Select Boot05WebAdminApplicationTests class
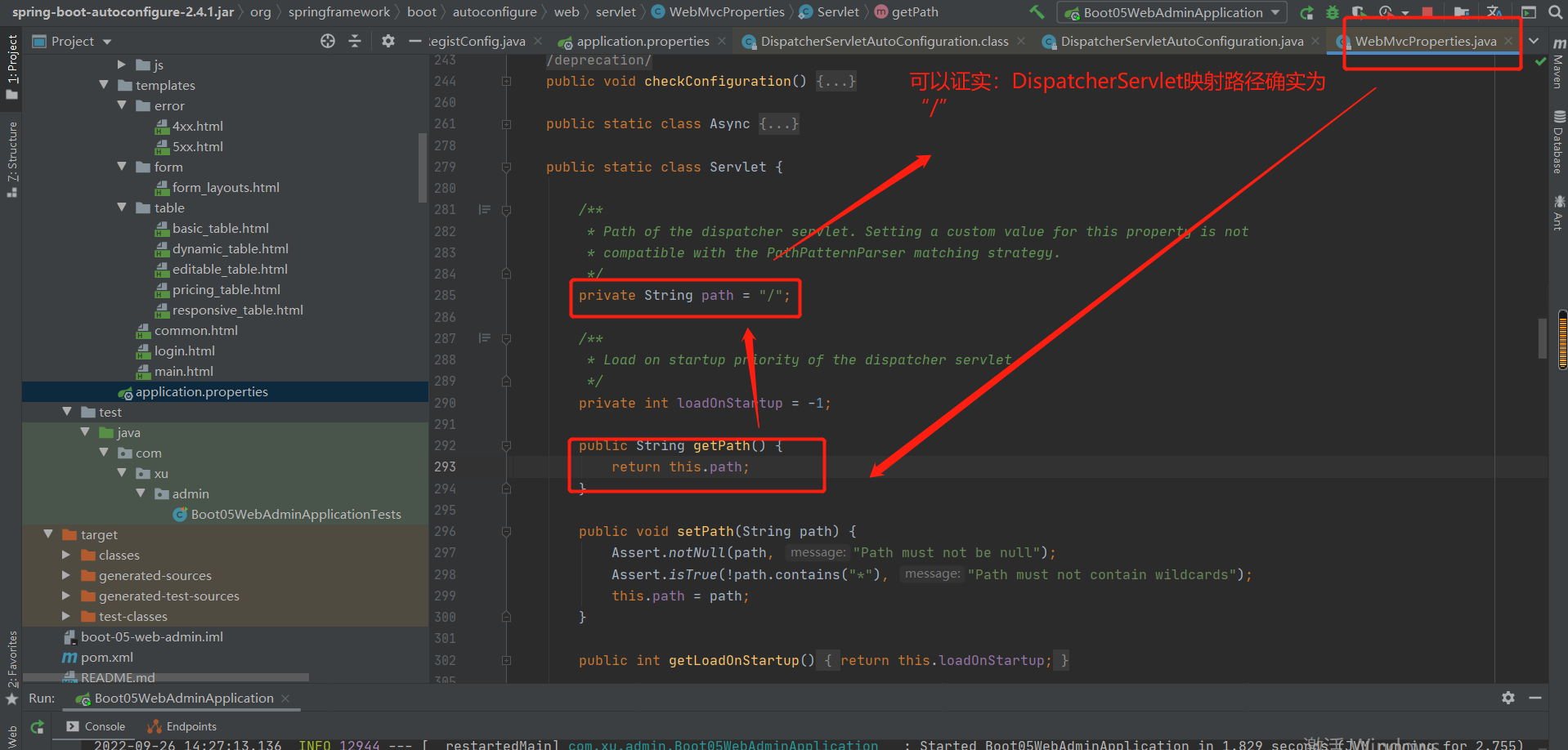This screenshot has width=1568, height=750. pyautogui.click(x=295, y=514)
